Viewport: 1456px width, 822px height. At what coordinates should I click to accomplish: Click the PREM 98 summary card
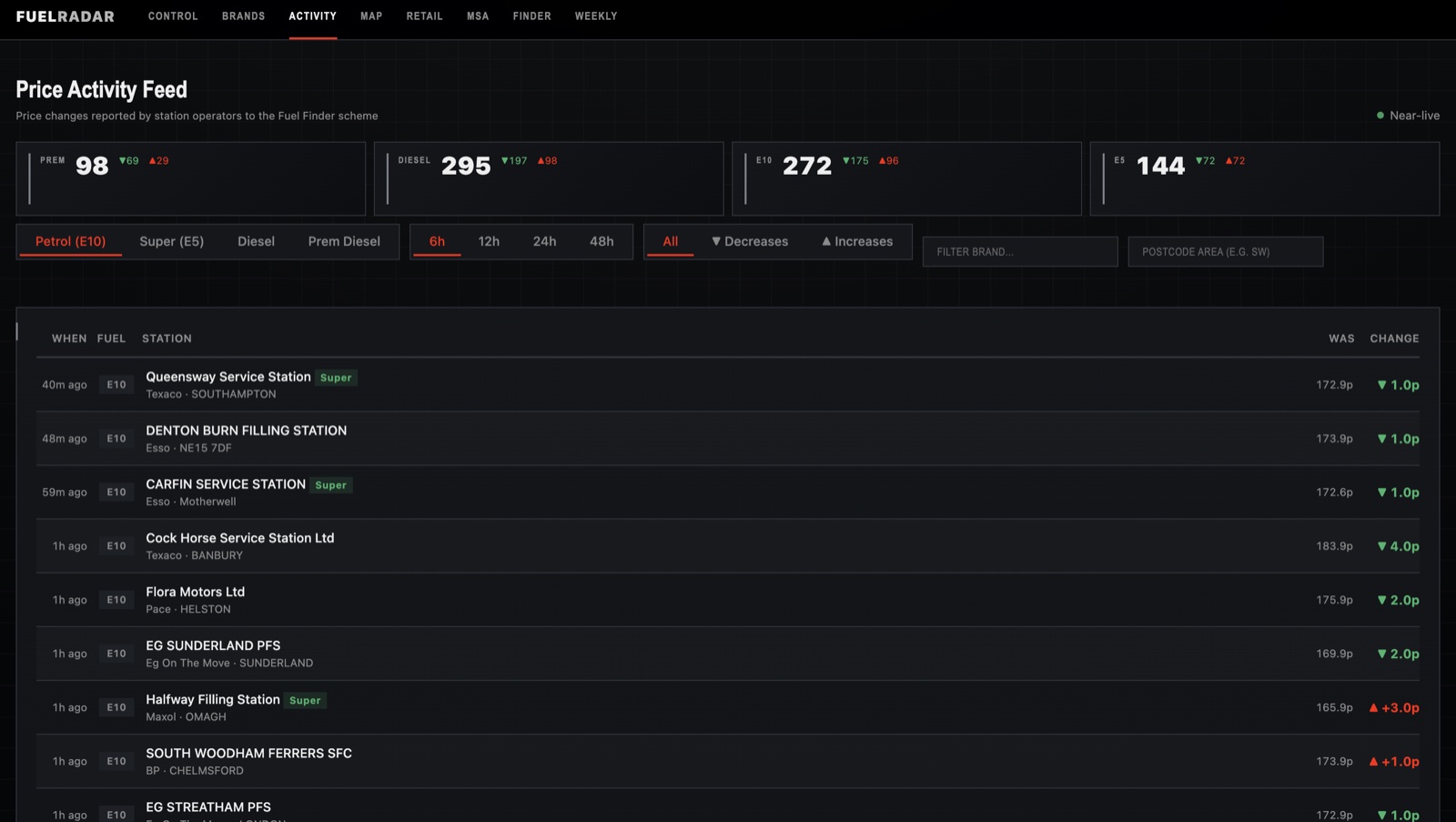point(191,178)
